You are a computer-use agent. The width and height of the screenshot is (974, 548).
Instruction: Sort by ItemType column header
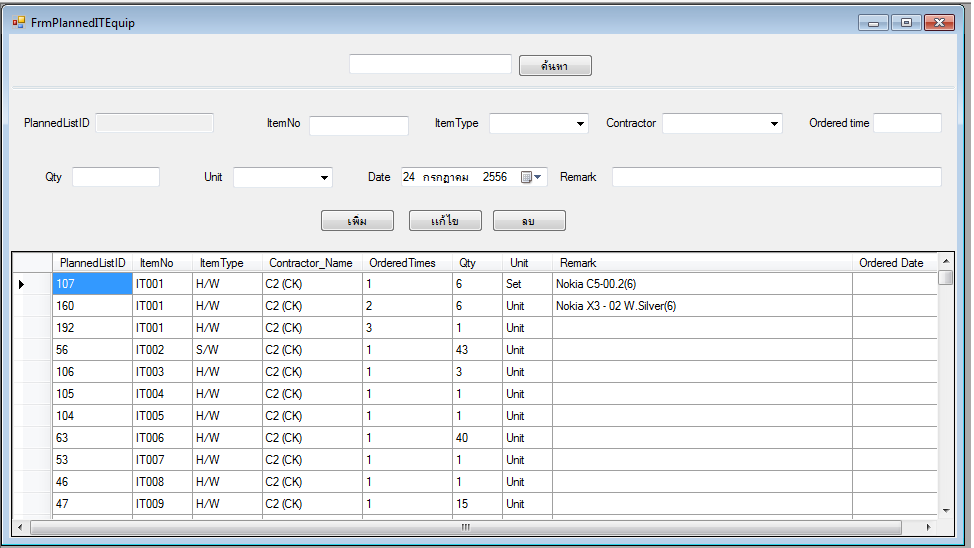[x=227, y=263]
